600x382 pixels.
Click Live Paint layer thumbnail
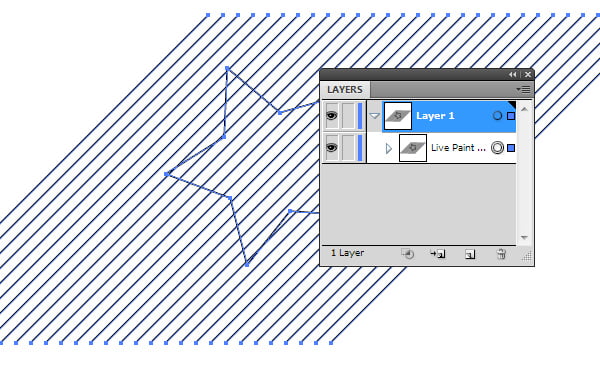coord(413,148)
